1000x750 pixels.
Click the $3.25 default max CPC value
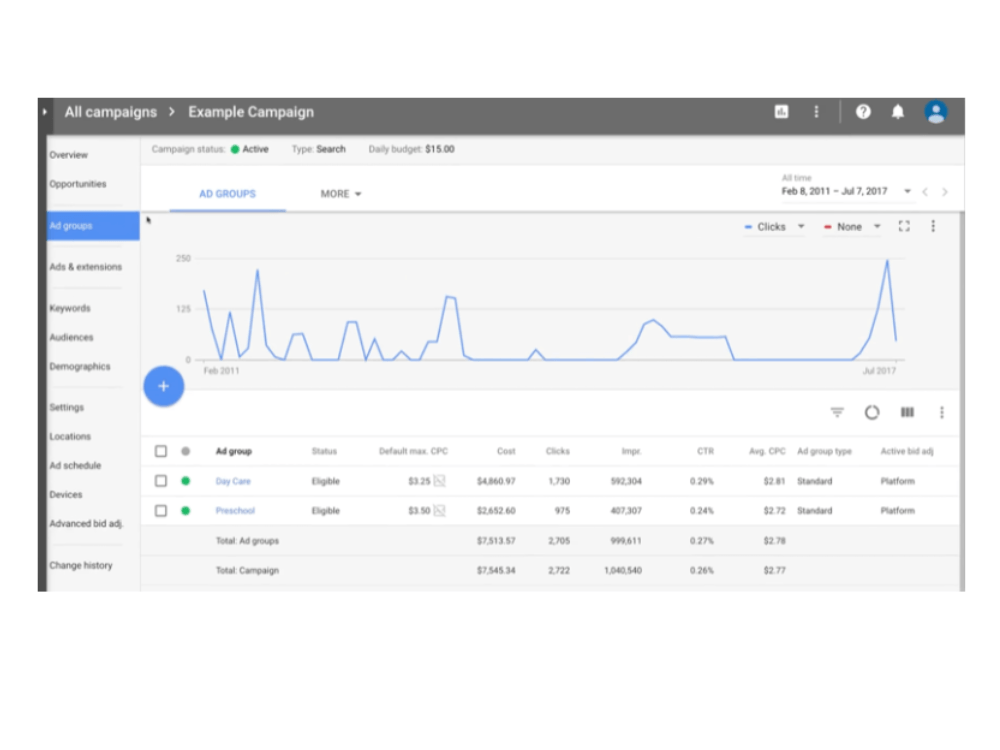[419, 481]
